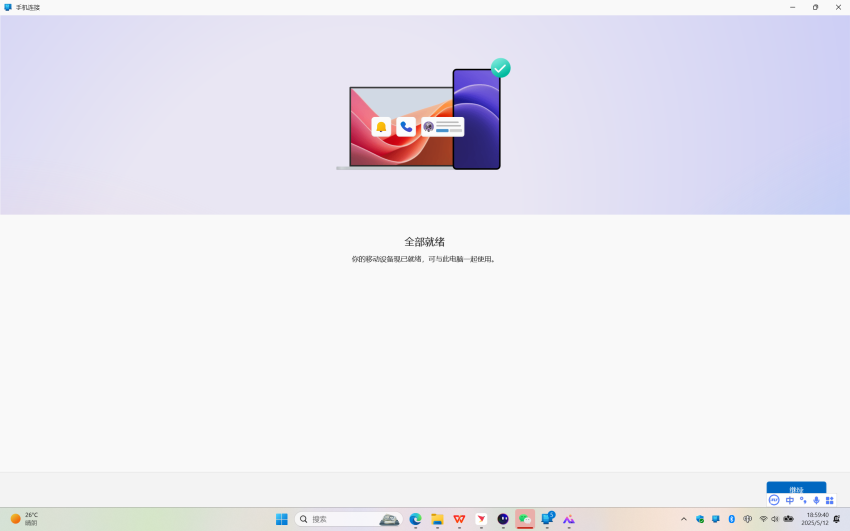Open the clock and date 18:59:40 flyout
This screenshot has width=850, height=531.
tap(815, 519)
